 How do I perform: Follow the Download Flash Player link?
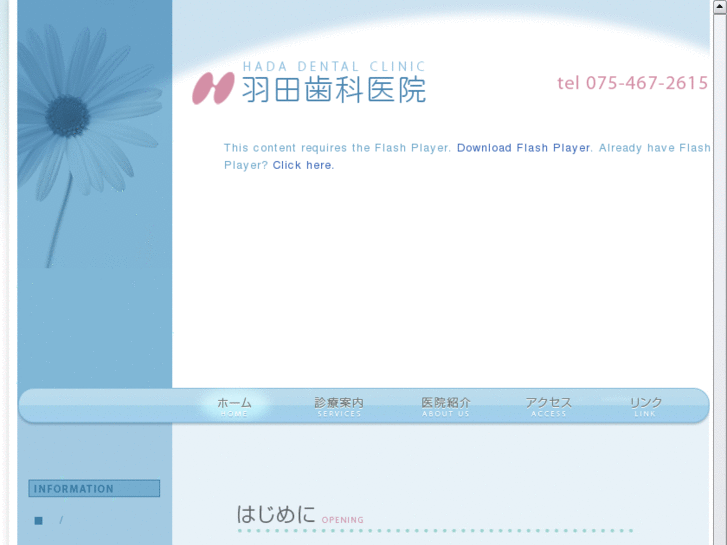point(523,148)
